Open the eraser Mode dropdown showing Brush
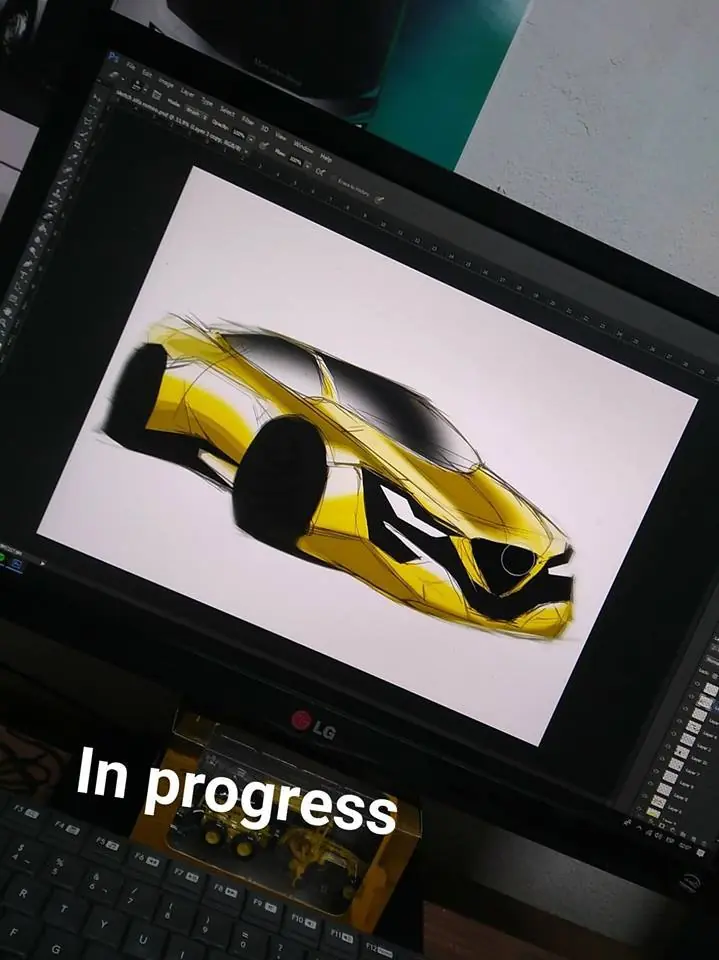 (196, 113)
